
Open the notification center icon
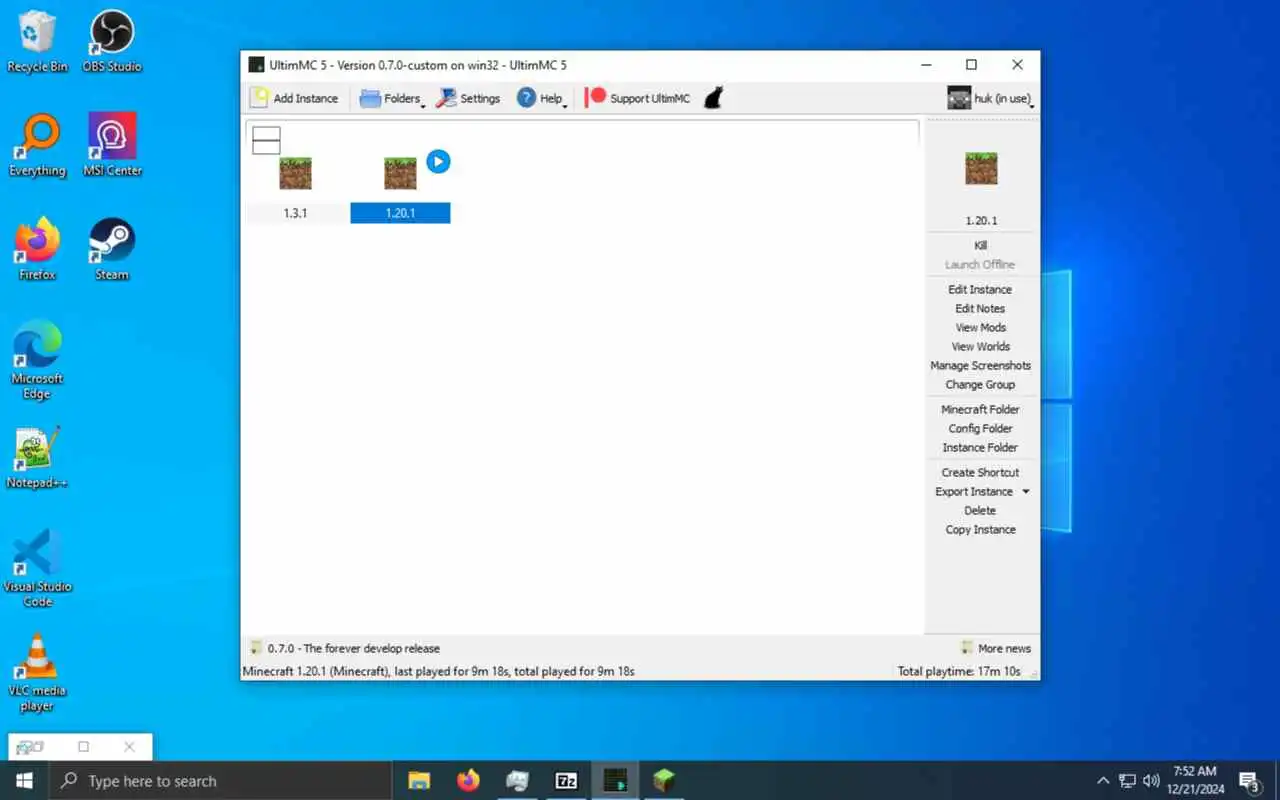(1249, 781)
